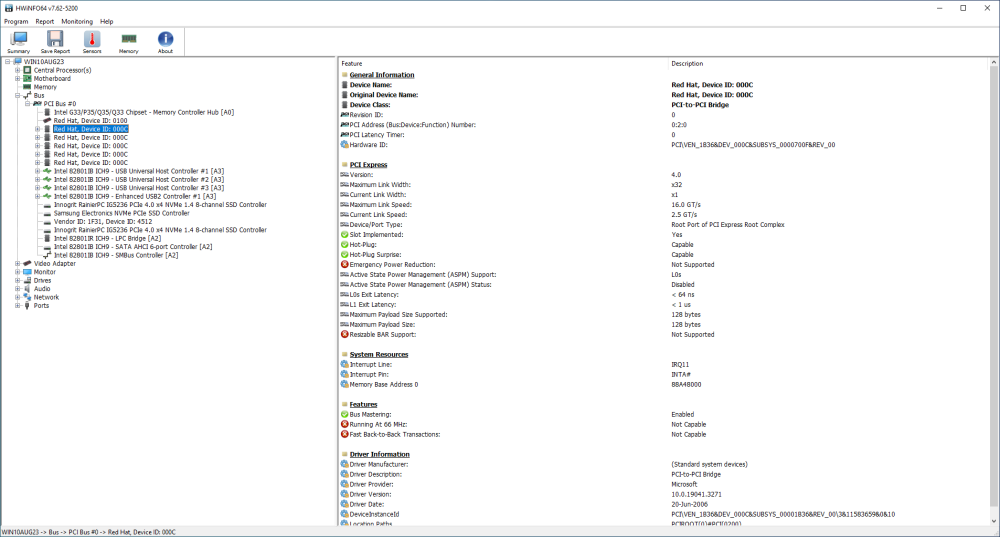Select Samsung Electronics NVMe PCIe SSD Controller
Screen dimensions: 1000x537
(121, 213)
